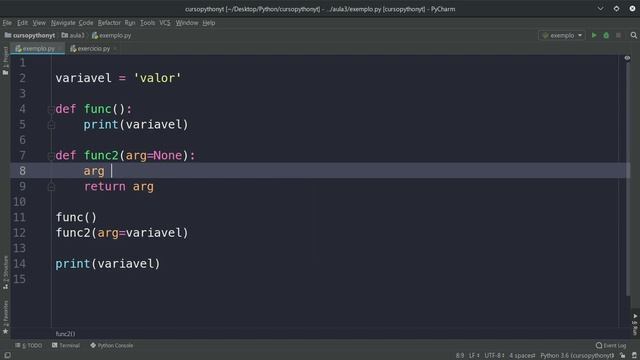This screenshot has height=360, width=640.
Task: Click the gray Stop square icon
Action: click(618, 36)
